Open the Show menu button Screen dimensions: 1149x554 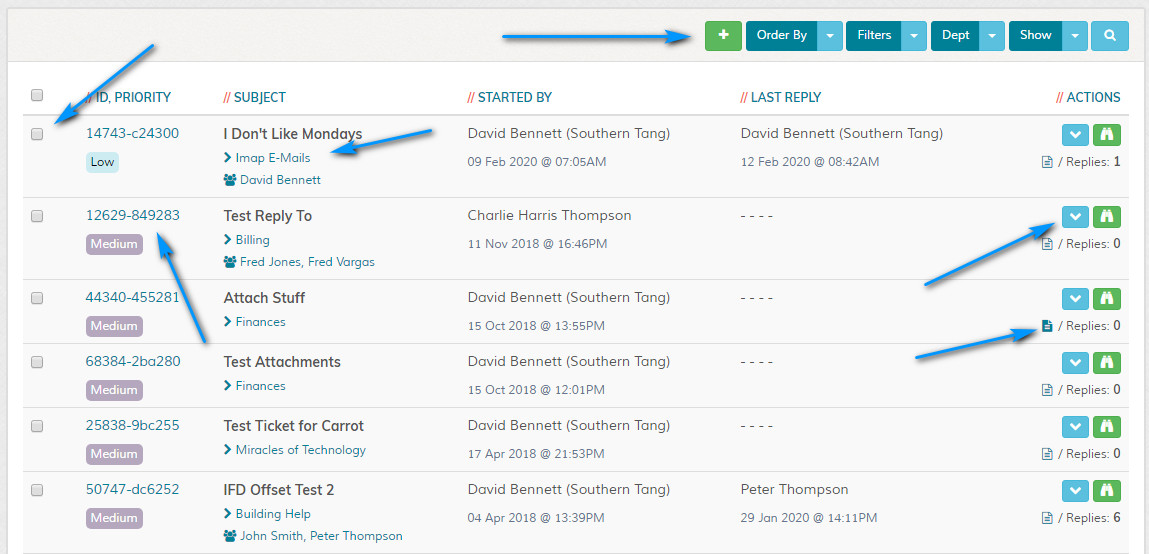coord(1035,35)
